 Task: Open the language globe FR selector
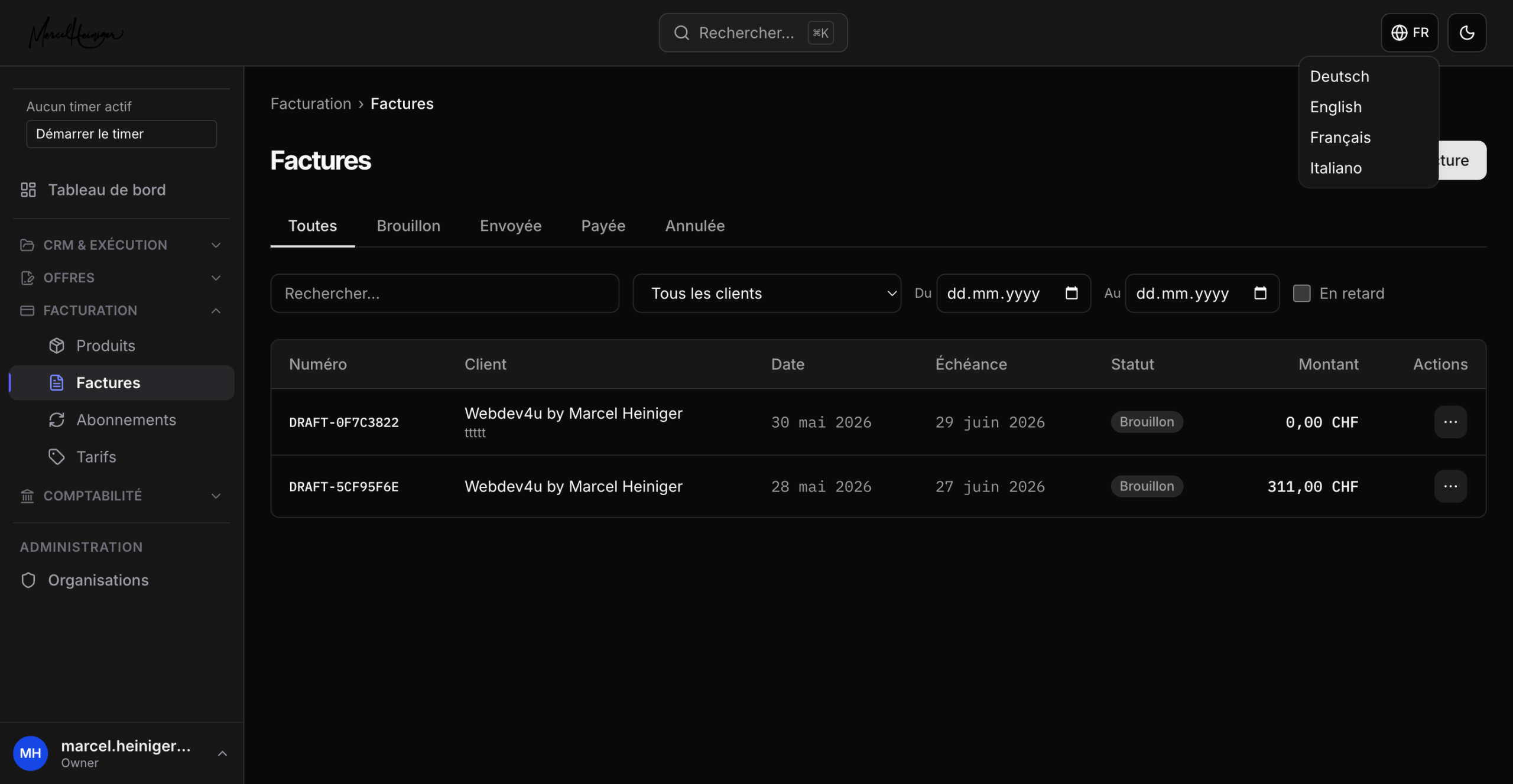(x=1409, y=32)
